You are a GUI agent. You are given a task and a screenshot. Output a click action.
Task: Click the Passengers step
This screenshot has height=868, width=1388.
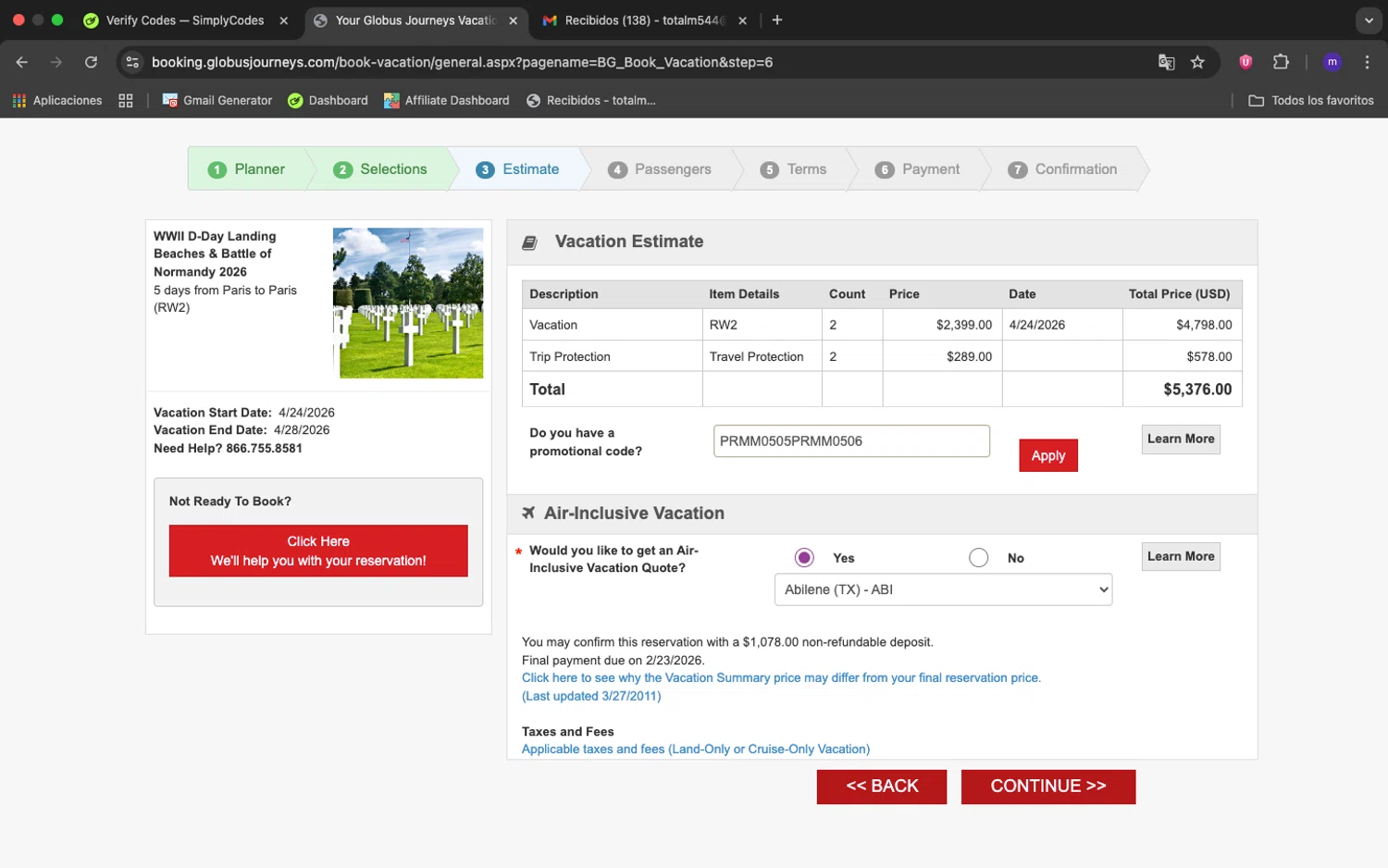pos(660,169)
